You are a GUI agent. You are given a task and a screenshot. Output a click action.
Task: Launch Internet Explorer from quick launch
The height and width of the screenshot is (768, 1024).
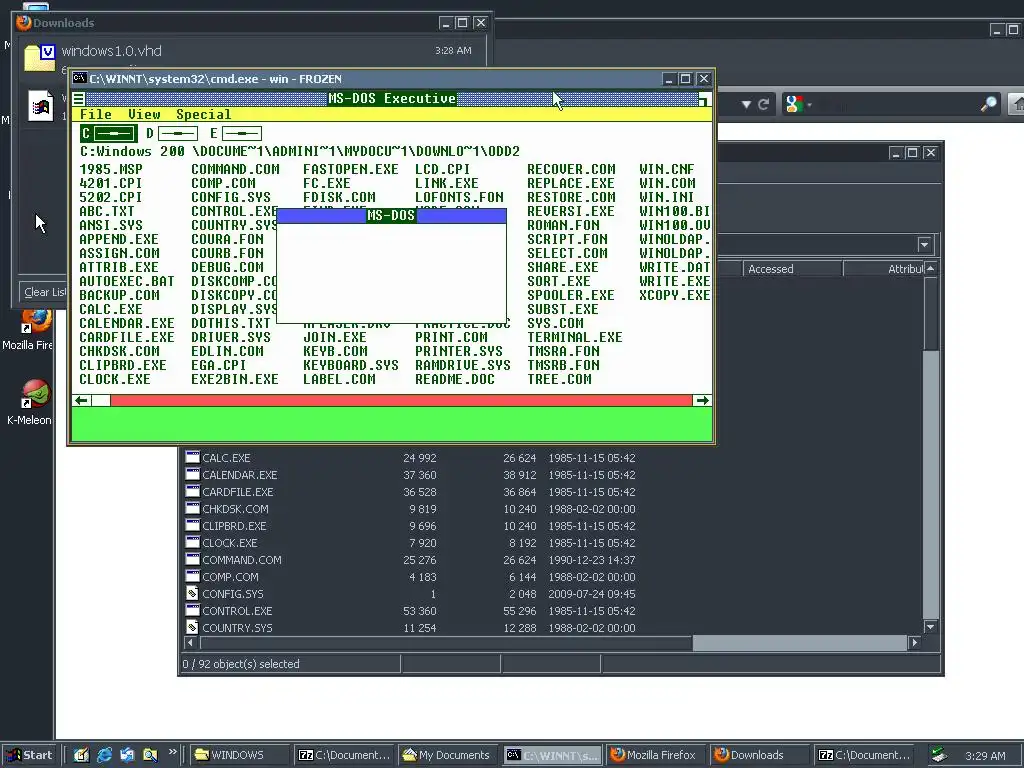104,755
